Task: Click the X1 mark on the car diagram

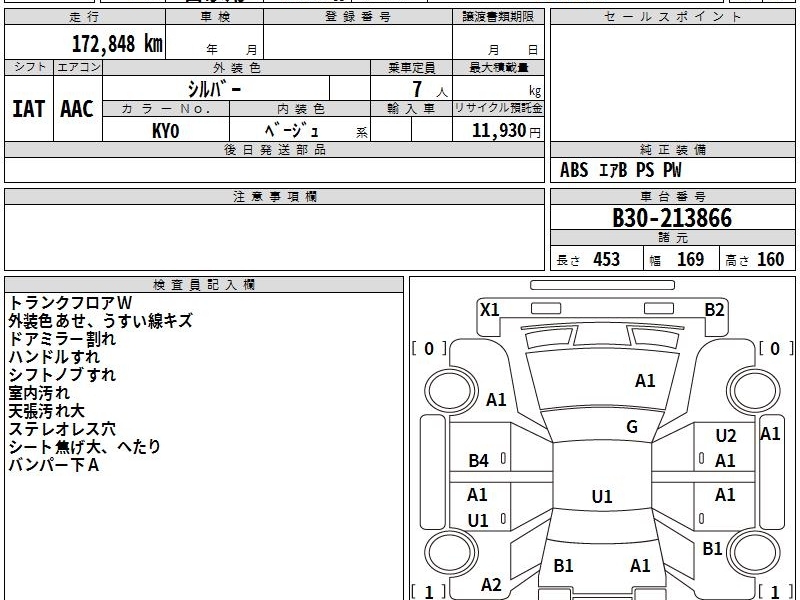Action: [x=490, y=310]
